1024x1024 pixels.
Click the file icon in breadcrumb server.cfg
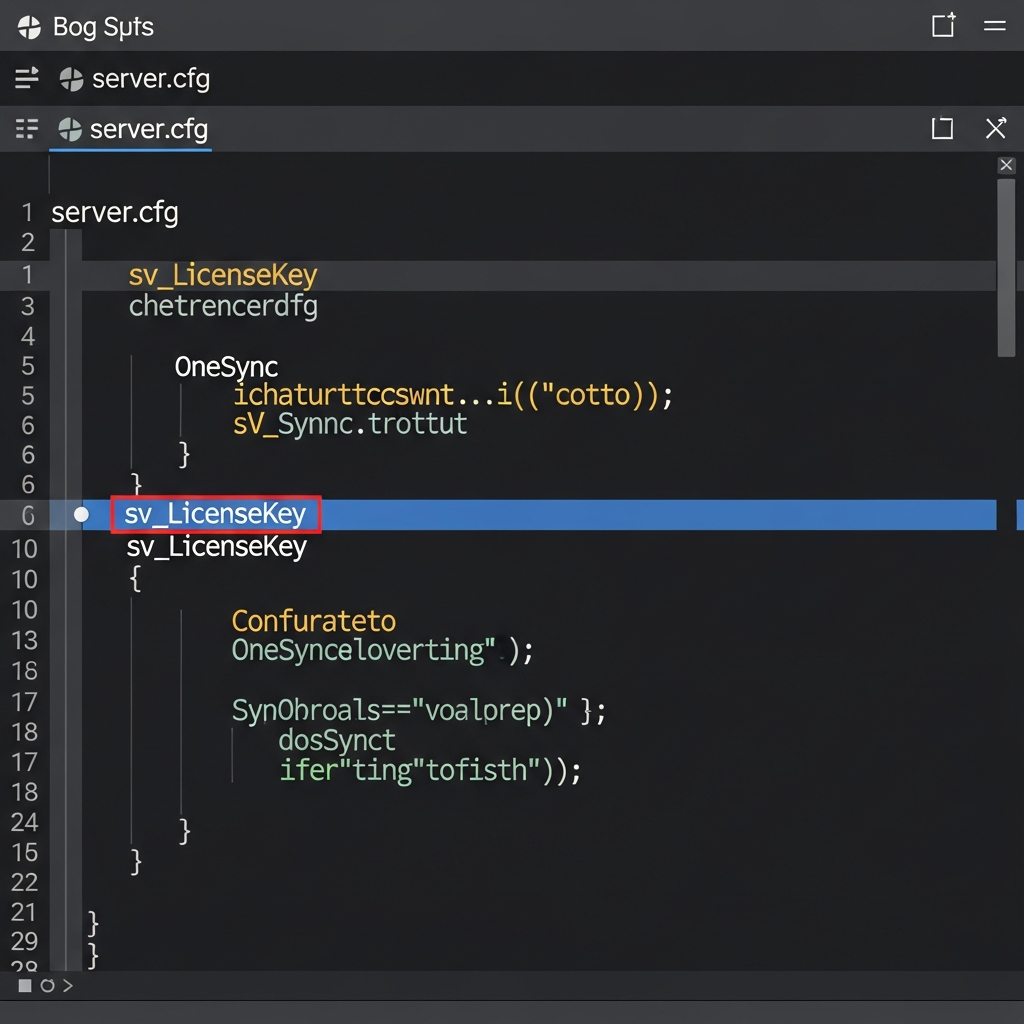click(71, 80)
